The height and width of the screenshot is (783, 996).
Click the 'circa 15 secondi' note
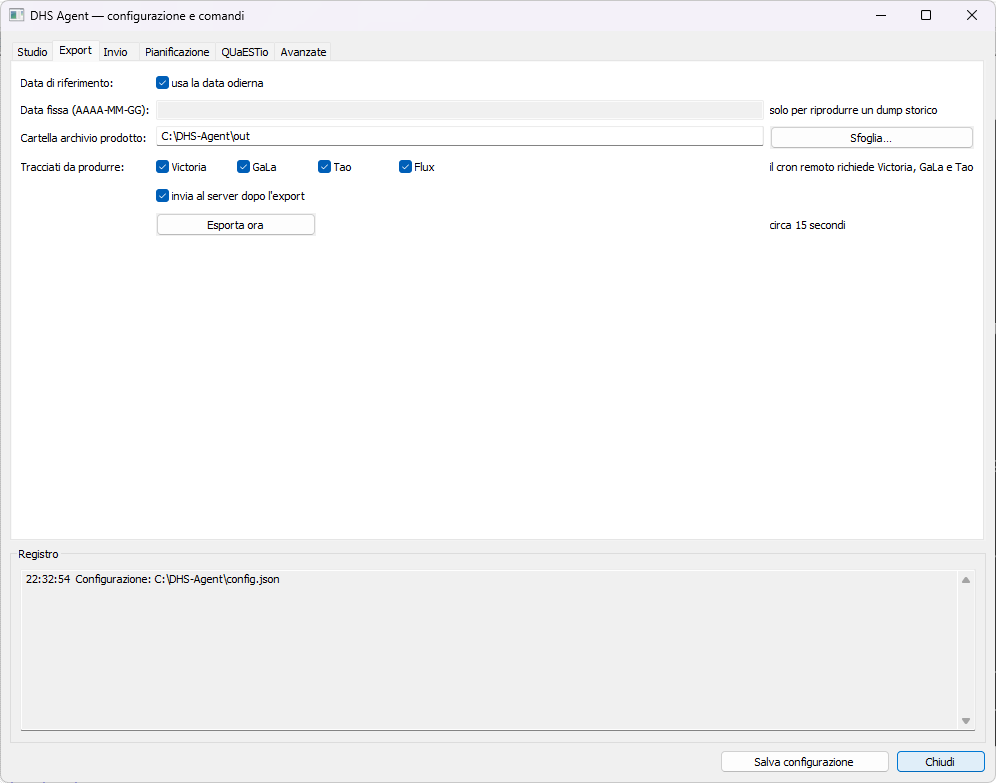[807, 225]
